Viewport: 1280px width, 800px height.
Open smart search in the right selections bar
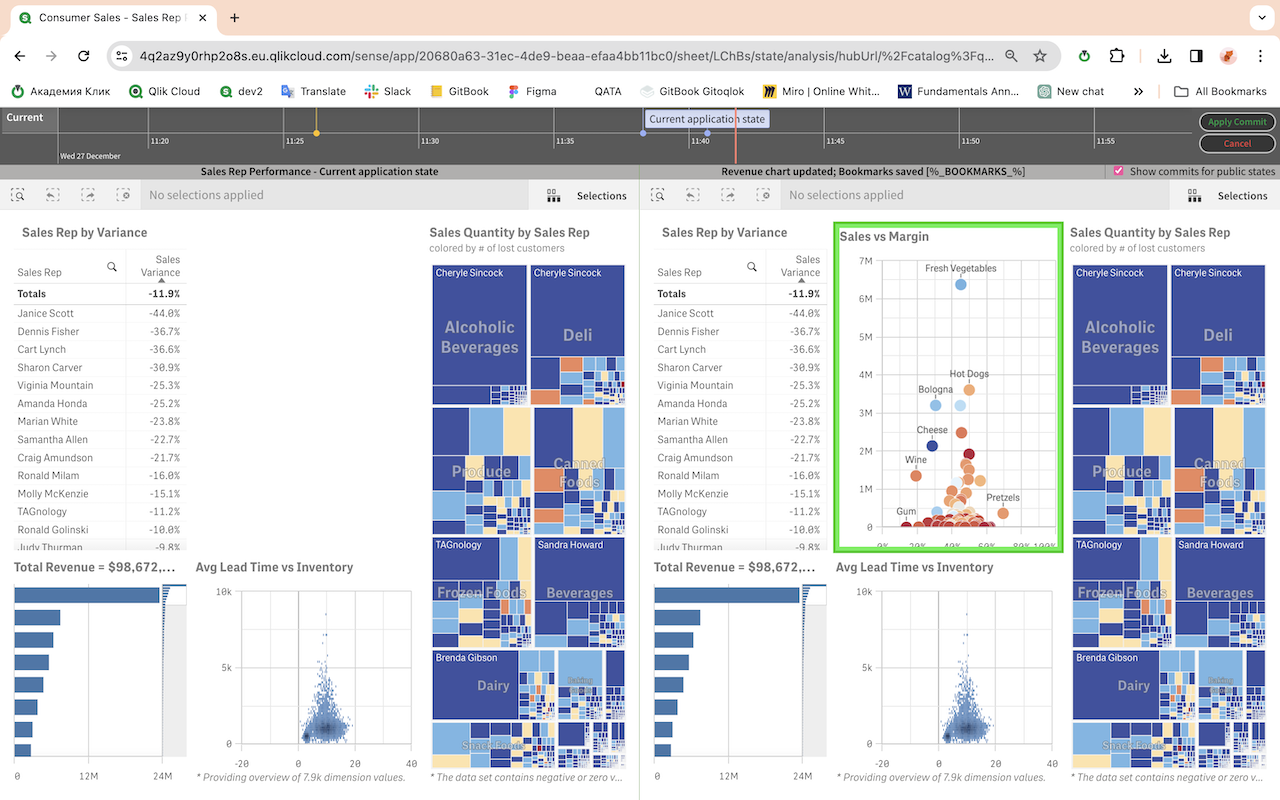(657, 194)
